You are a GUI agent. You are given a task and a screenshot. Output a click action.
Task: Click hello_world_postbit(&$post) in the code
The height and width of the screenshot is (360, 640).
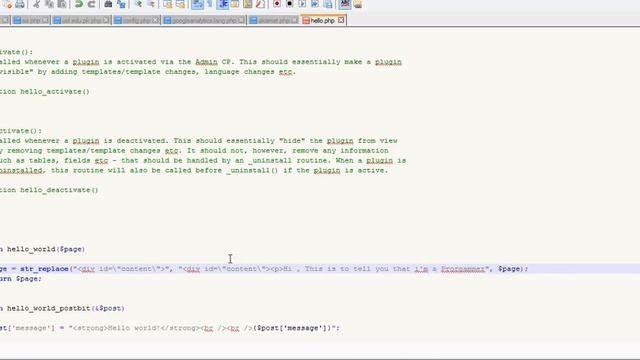(x=65, y=308)
